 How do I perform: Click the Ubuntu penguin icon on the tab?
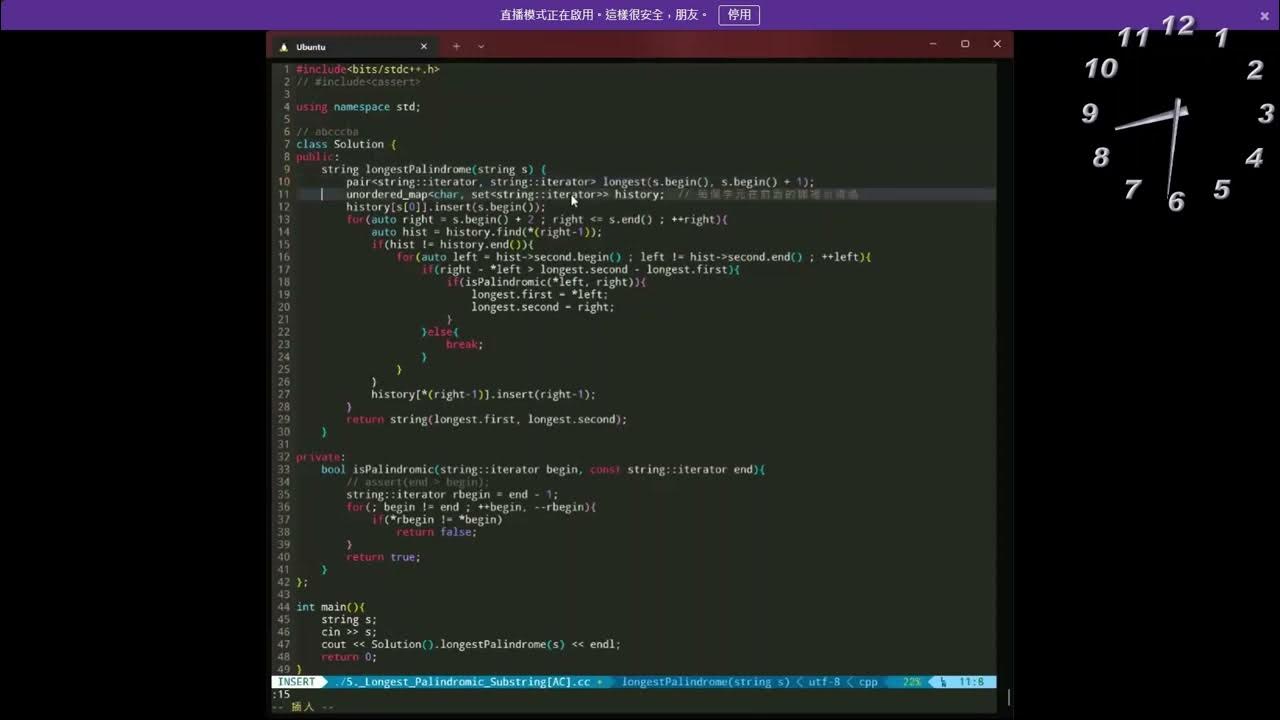coord(284,47)
